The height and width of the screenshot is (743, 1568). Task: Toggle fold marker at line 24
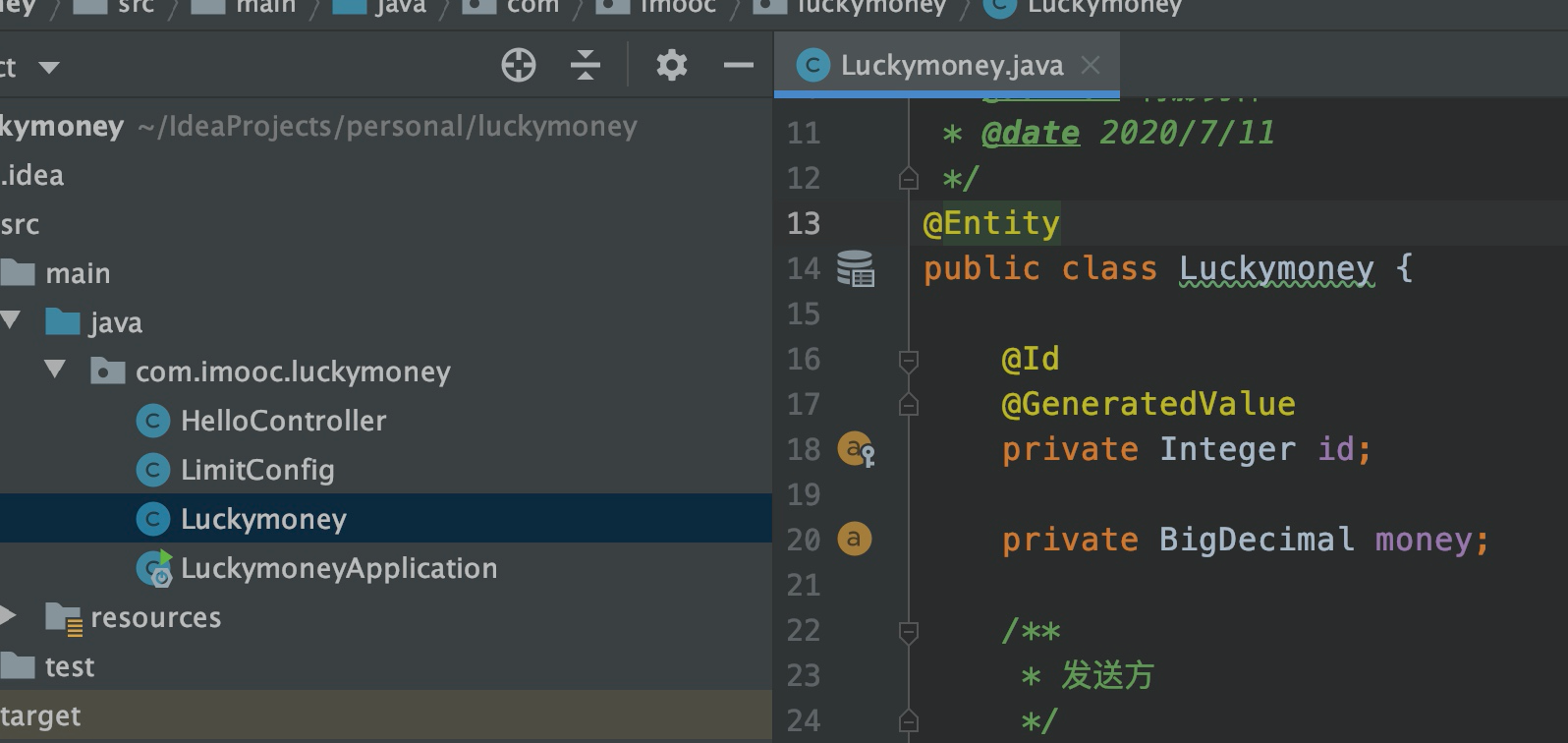909,721
